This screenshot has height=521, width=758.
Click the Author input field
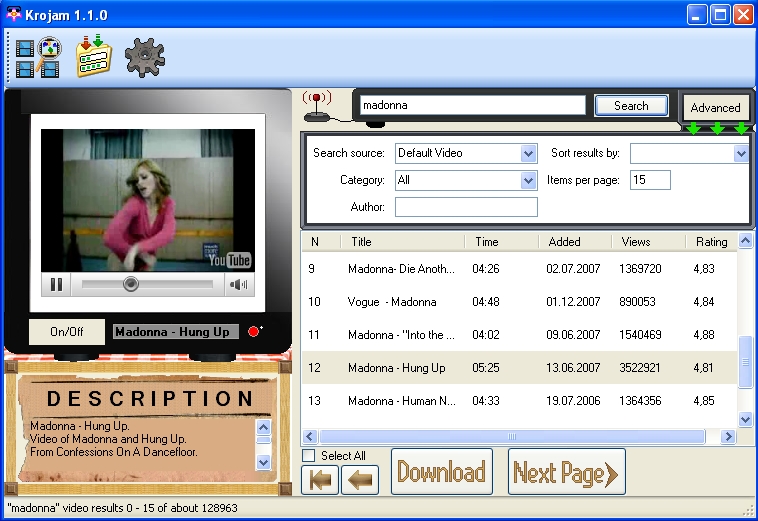click(466, 207)
